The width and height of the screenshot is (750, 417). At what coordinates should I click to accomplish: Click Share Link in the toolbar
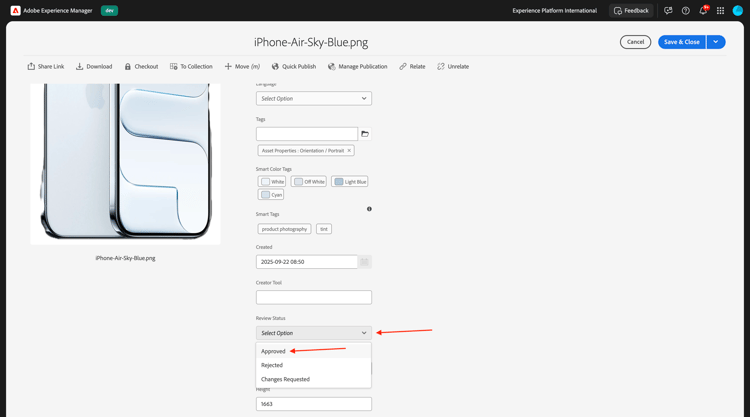[45, 66]
